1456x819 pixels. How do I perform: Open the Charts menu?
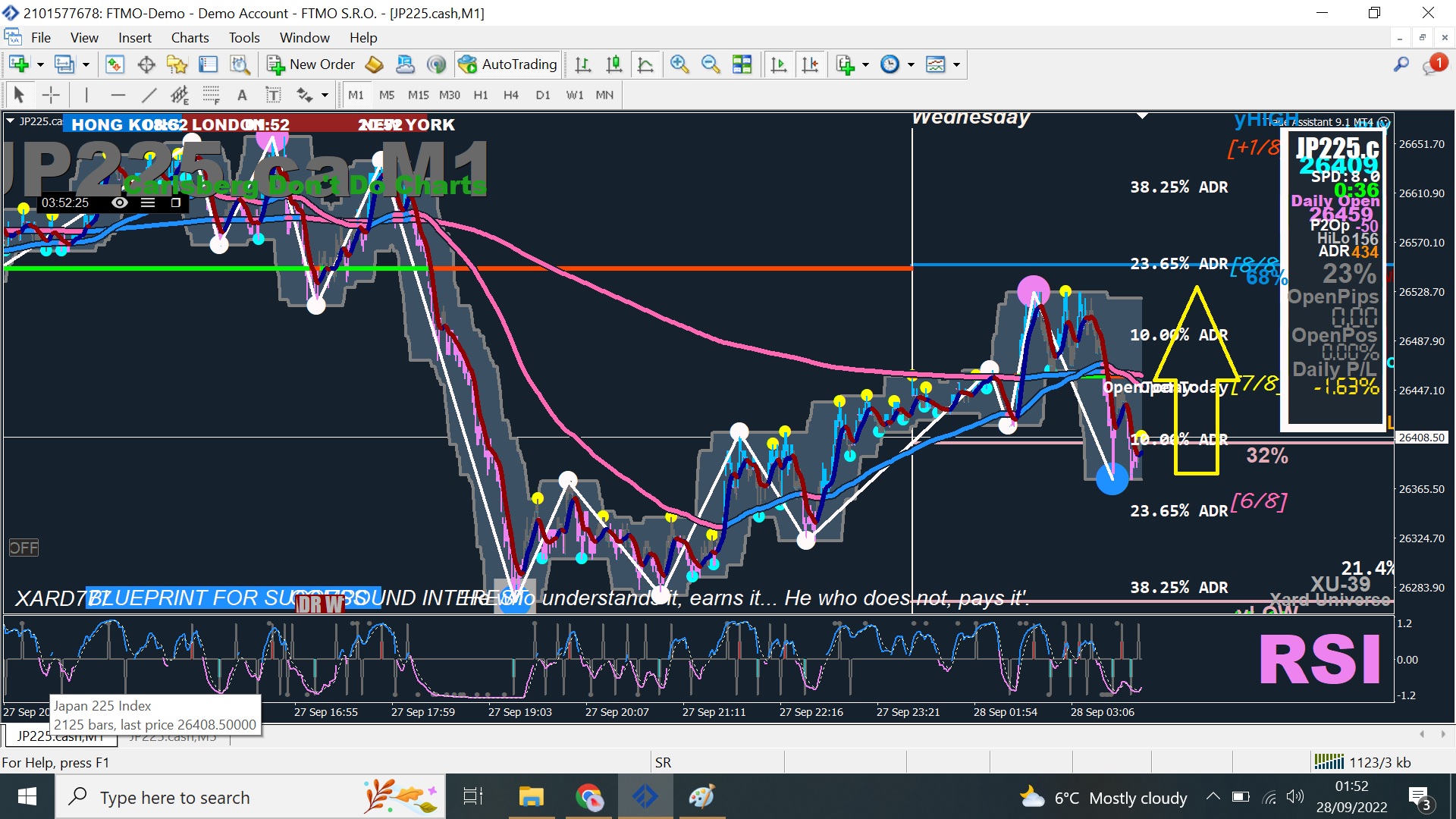190,37
